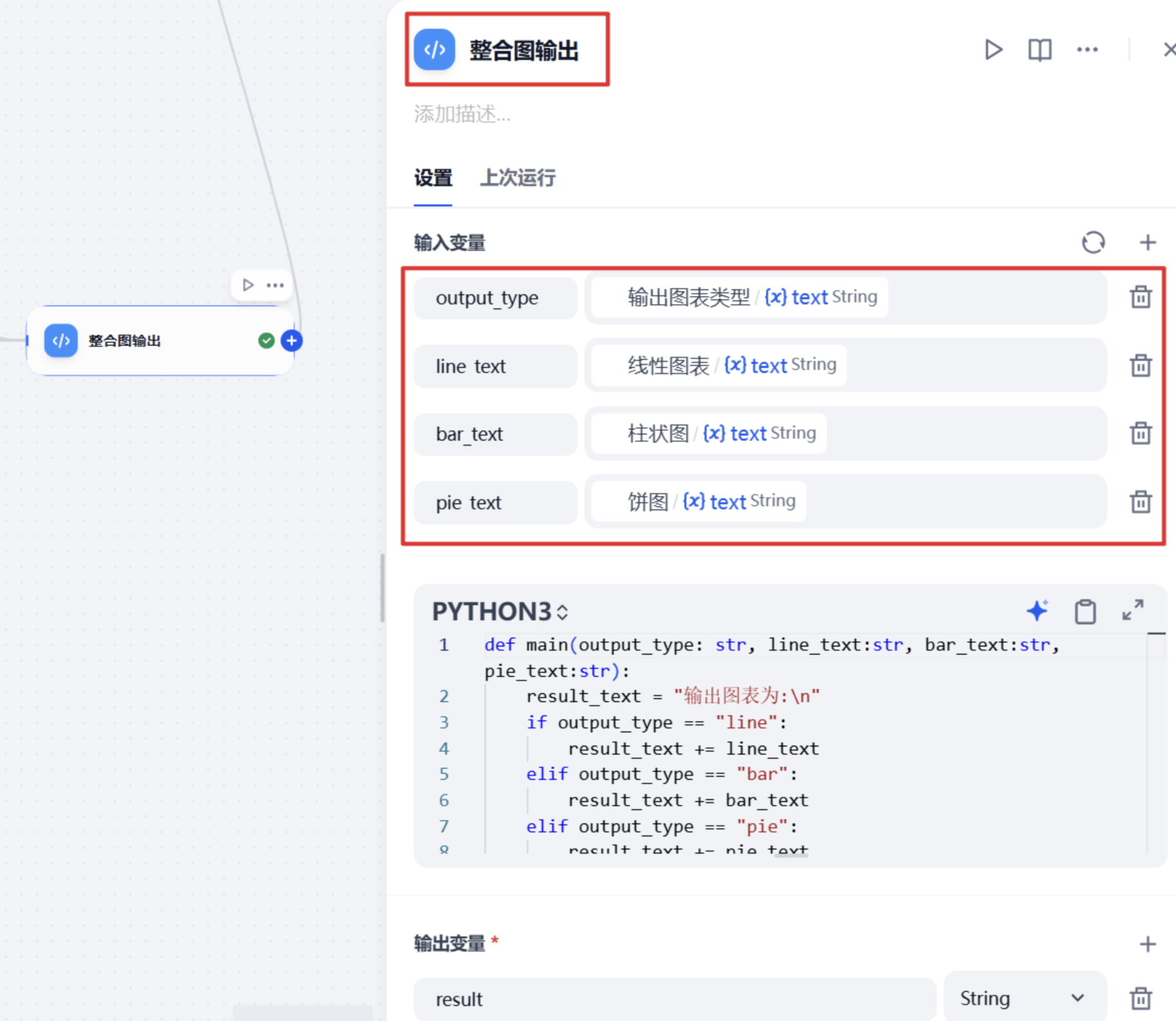Viewport: 1176px width, 1021px height.
Task: Copy the code with the clipboard icon
Action: point(1085,612)
